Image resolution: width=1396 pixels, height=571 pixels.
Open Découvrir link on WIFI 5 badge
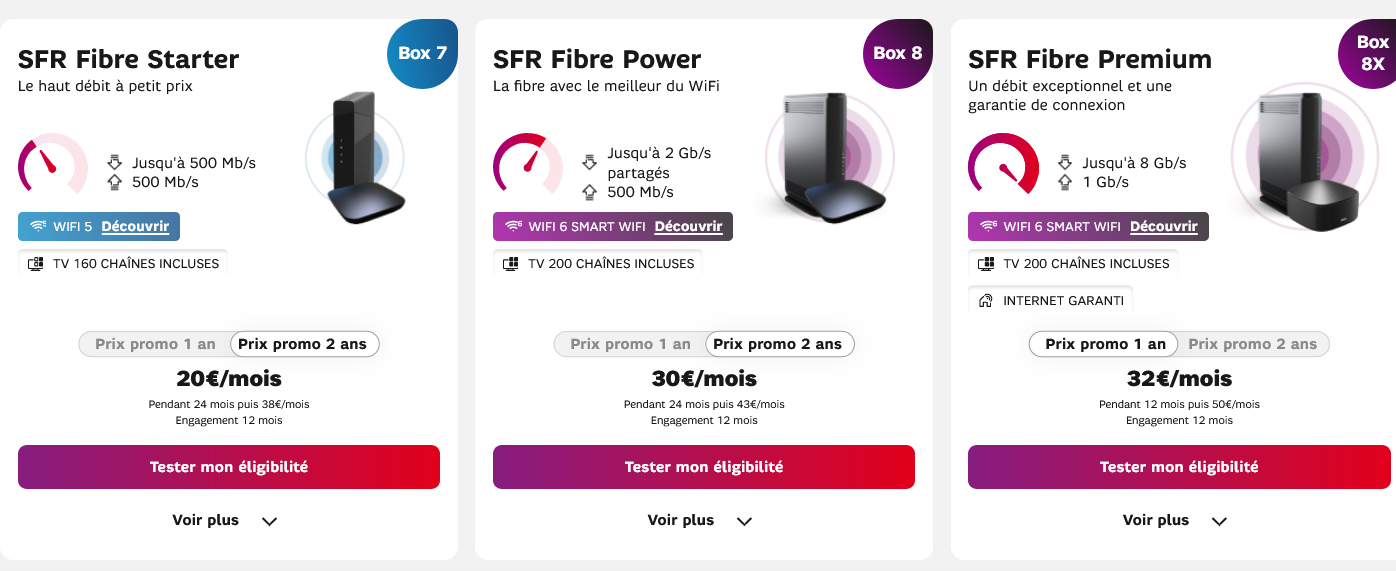point(135,227)
